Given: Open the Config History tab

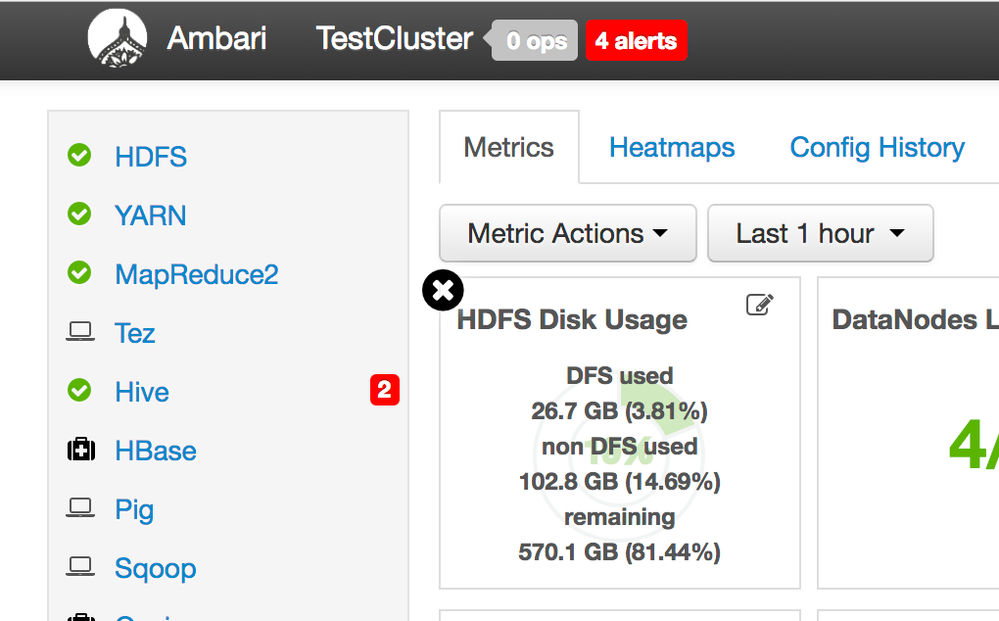Looking at the screenshot, I should click(876, 147).
